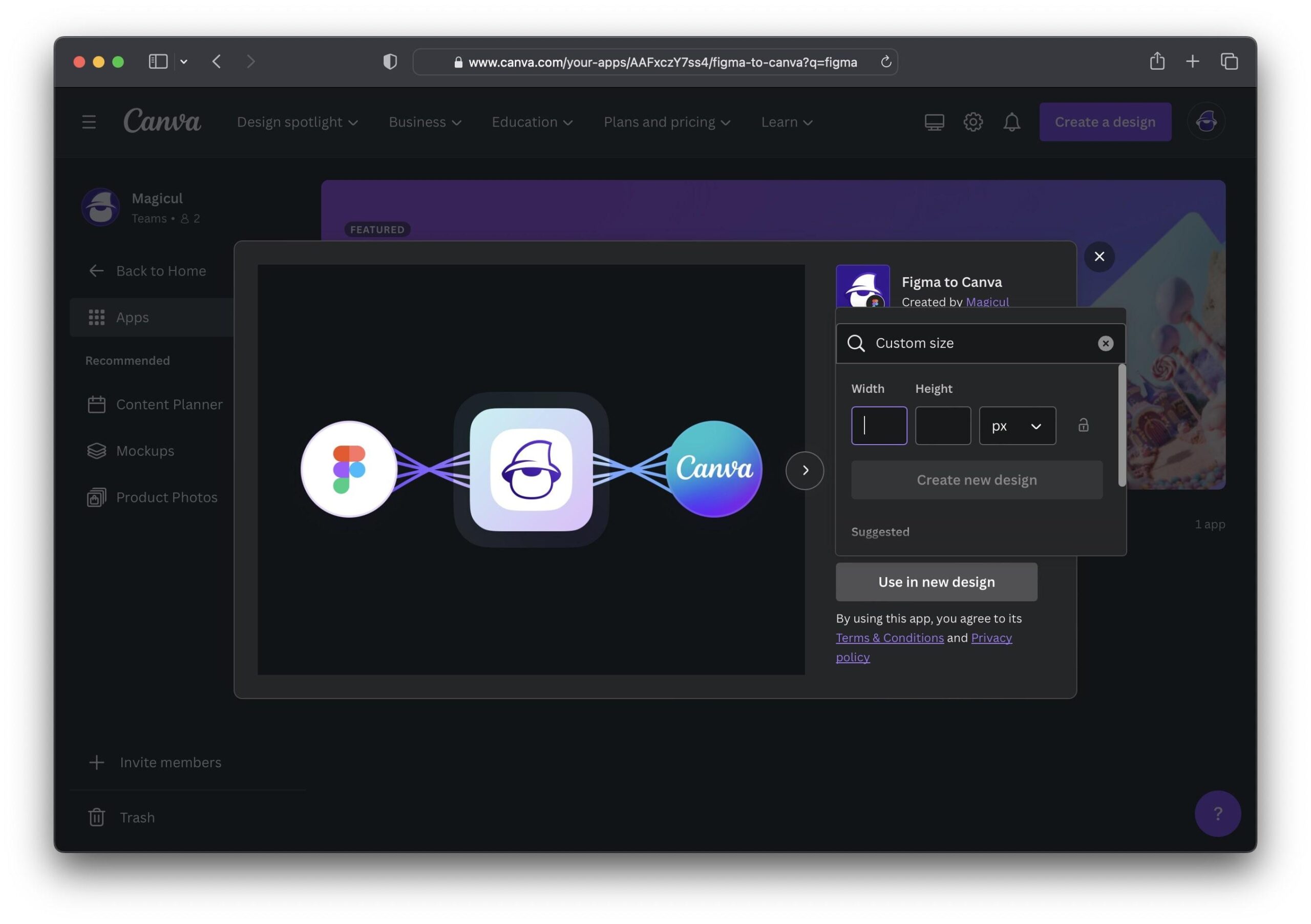Open the px units dropdown
This screenshot has height=924, width=1311.
pyautogui.click(x=1017, y=426)
